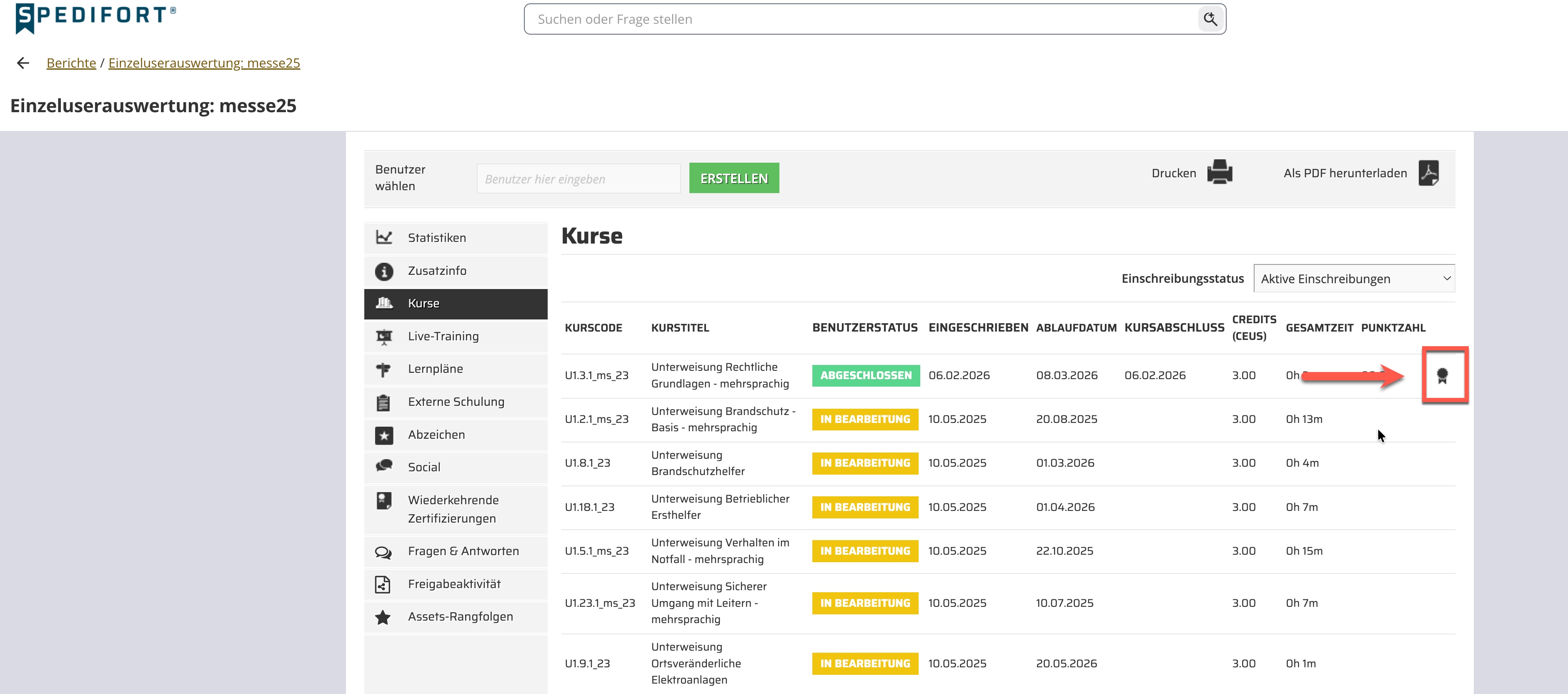This screenshot has width=1568, height=694.
Task: Click the Einzeluserauswertung: messe25 breadcrumb link
Action: coord(204,63)
